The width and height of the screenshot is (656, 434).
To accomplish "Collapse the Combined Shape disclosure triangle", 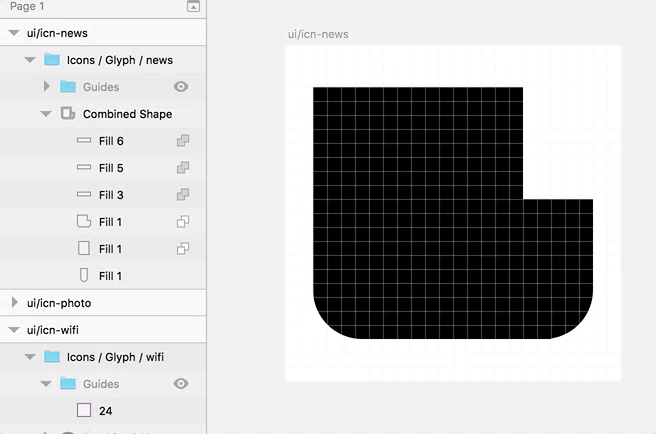I will 46,114.
